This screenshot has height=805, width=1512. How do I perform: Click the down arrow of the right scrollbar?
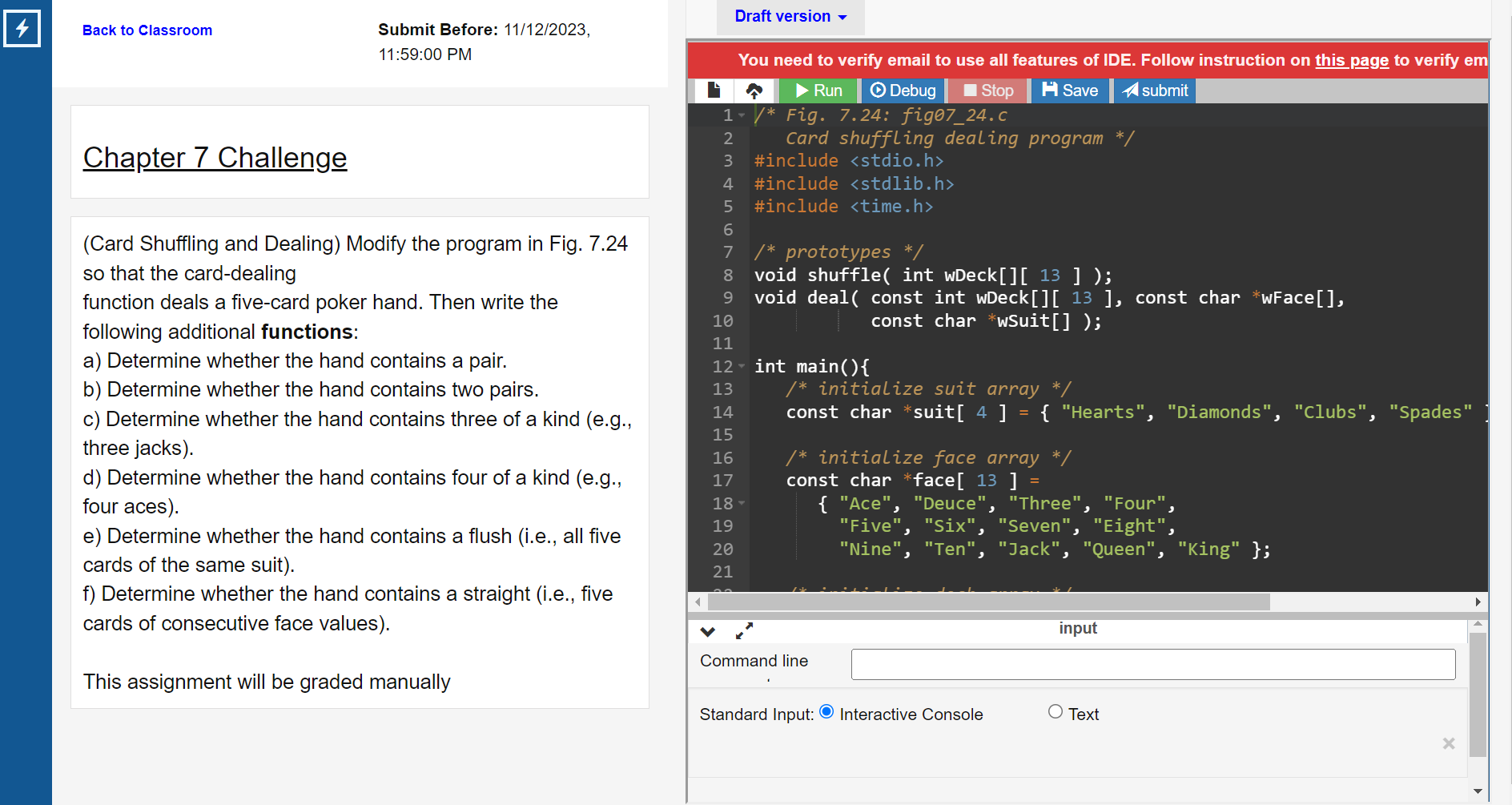pyautogui.click(x=1478, y=791)
